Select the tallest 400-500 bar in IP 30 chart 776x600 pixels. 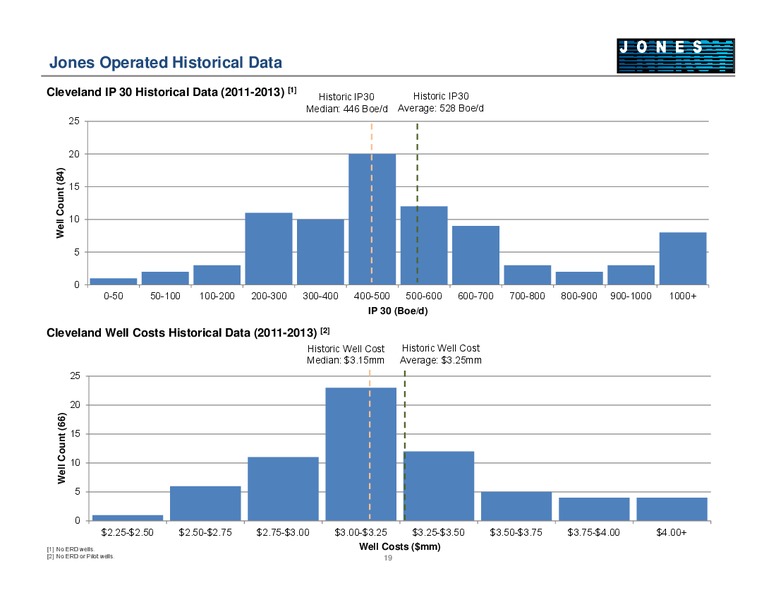[372, 219]
